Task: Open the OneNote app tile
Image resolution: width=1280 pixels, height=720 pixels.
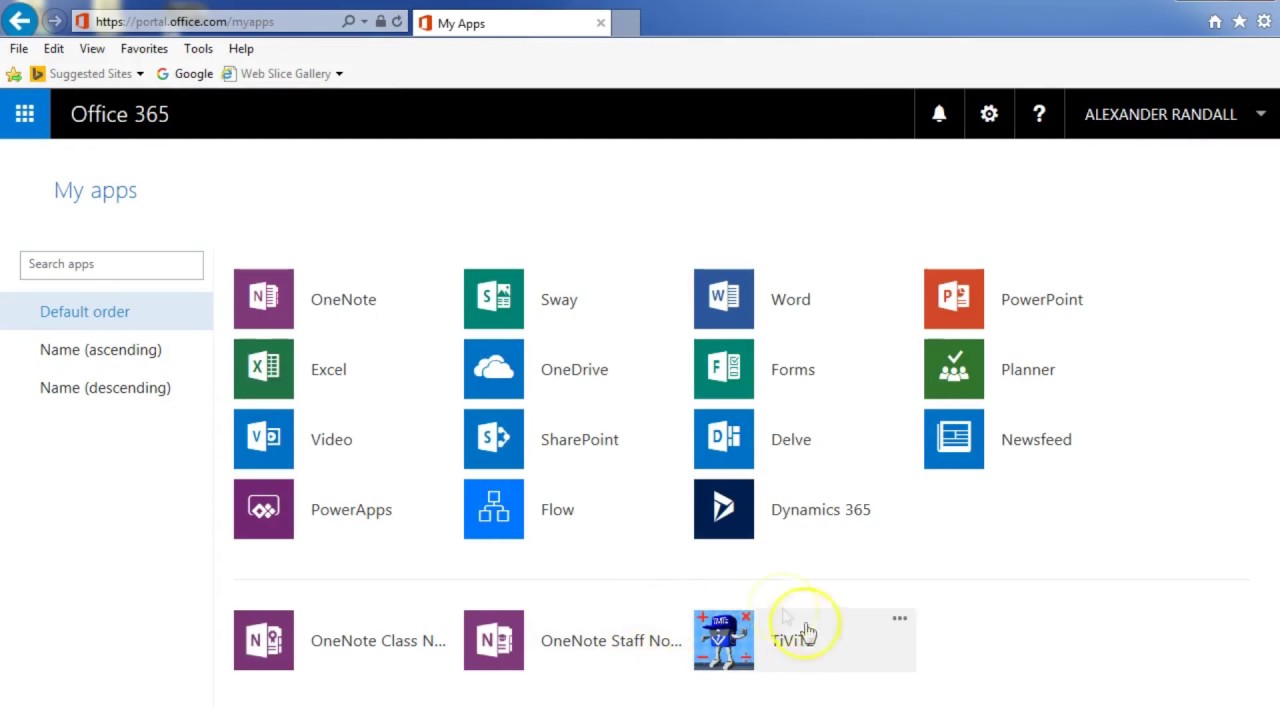Action: click(x=264, y=299)
